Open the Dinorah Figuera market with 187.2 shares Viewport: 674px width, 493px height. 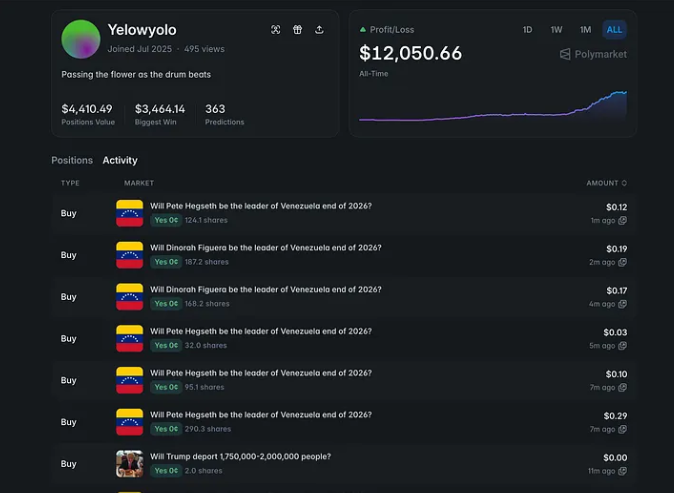[265, 248]
